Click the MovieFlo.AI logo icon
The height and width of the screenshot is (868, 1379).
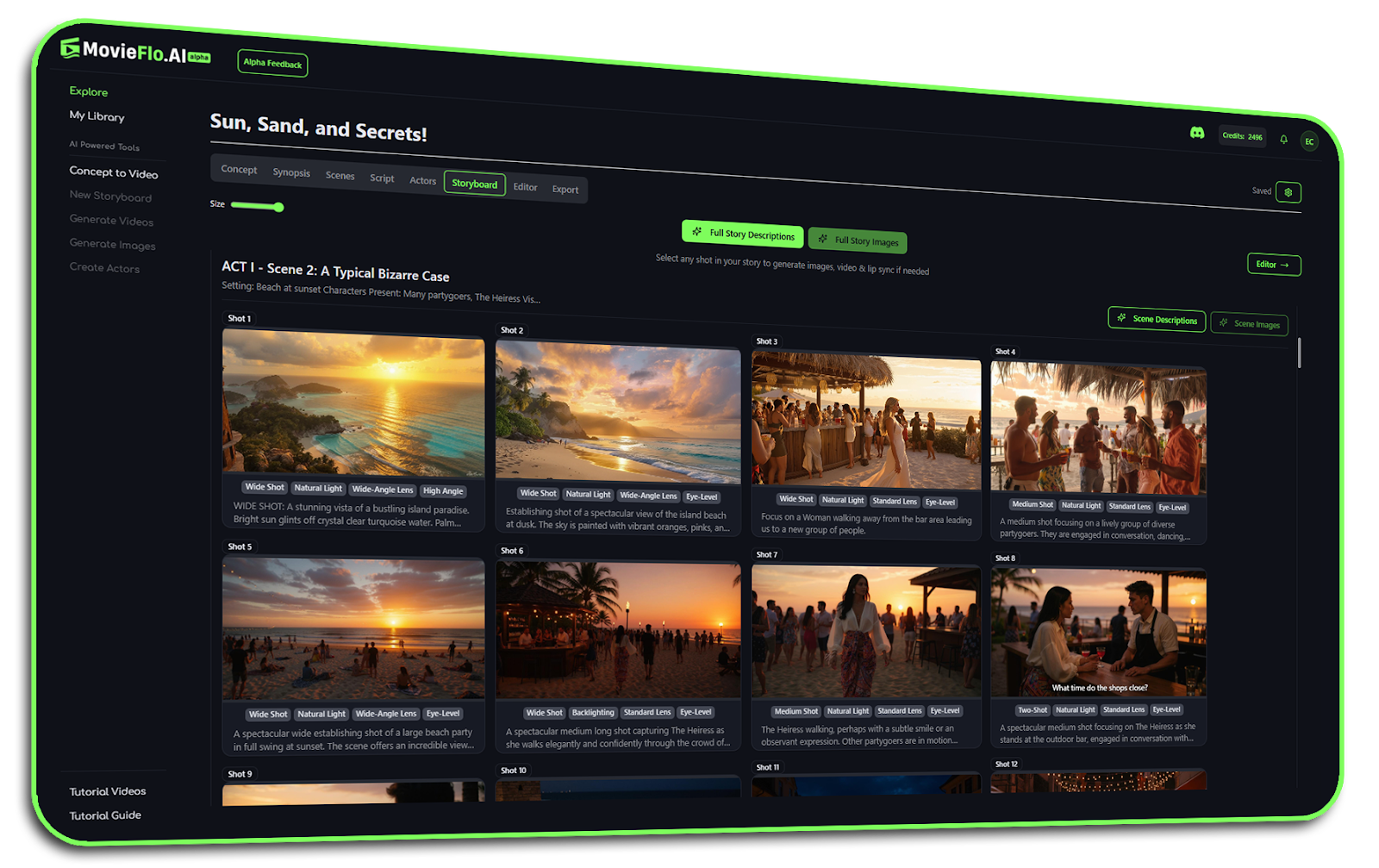point(70,48)
